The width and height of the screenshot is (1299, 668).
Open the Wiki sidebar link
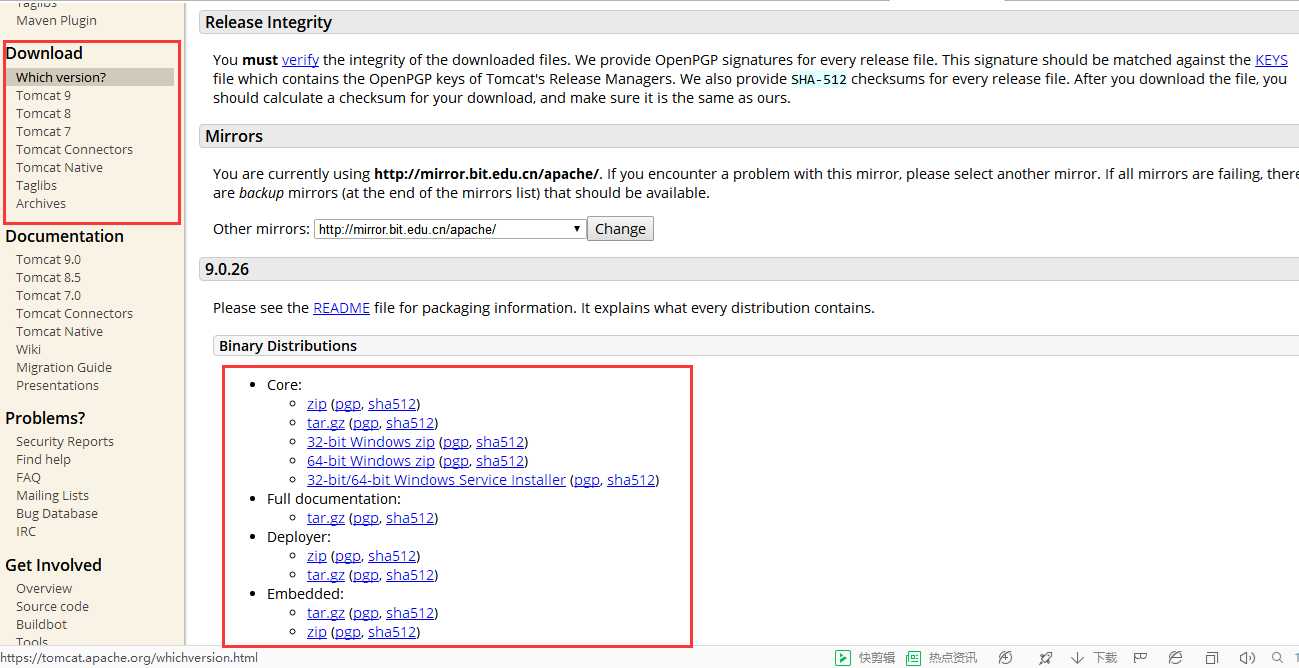[28, 349]
